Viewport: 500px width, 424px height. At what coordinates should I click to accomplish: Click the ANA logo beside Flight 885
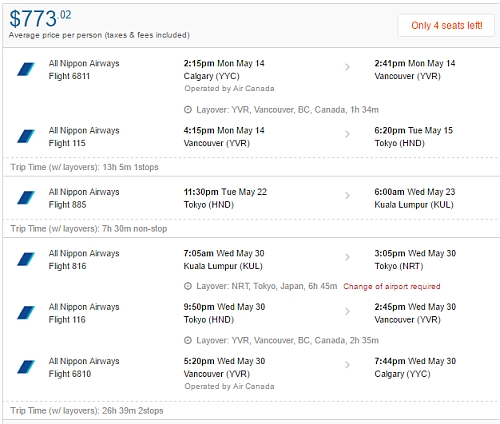26,198
